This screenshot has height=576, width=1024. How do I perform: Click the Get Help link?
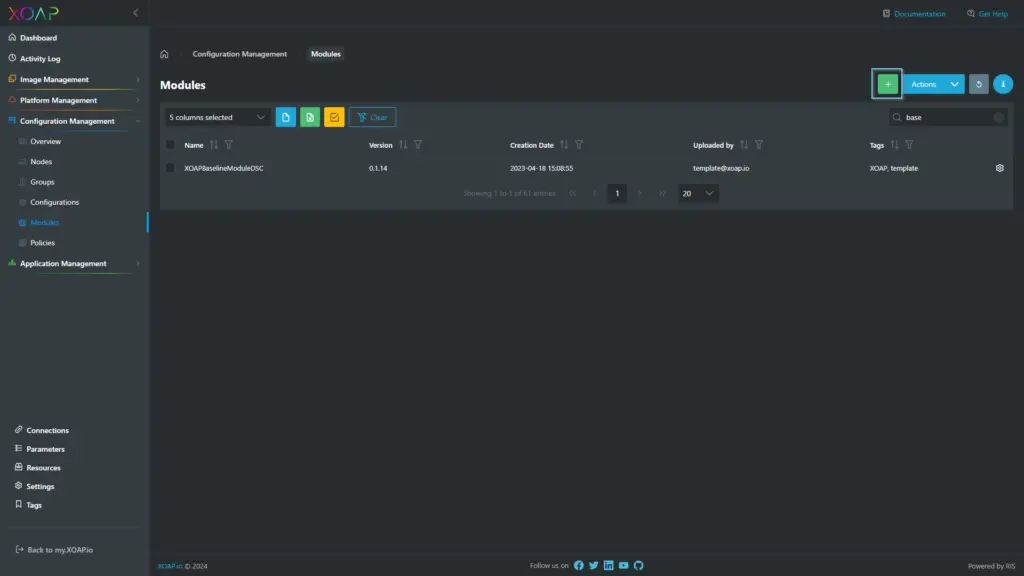(x=987, y=14)
